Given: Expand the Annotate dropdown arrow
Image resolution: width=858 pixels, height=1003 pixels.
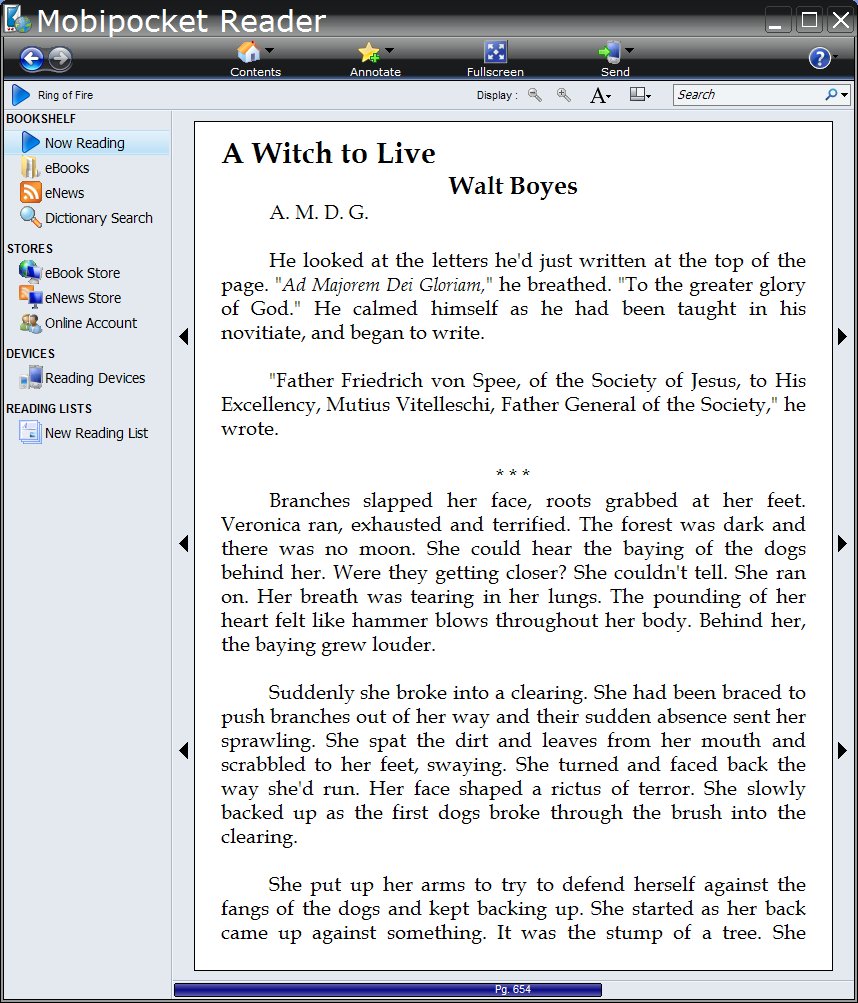Looking at the screenshot, I should pos(389,50).
